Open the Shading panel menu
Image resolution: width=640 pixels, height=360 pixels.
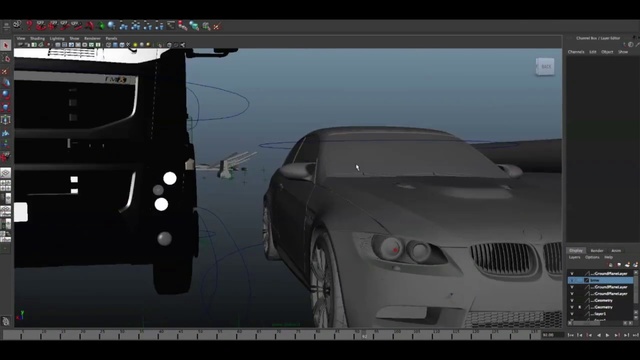[37, 38]
